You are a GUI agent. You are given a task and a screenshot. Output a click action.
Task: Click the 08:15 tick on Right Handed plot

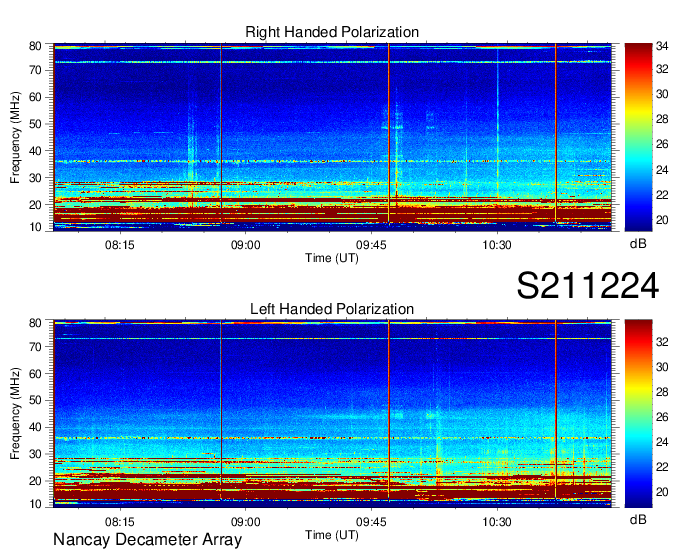pos(120,245)
